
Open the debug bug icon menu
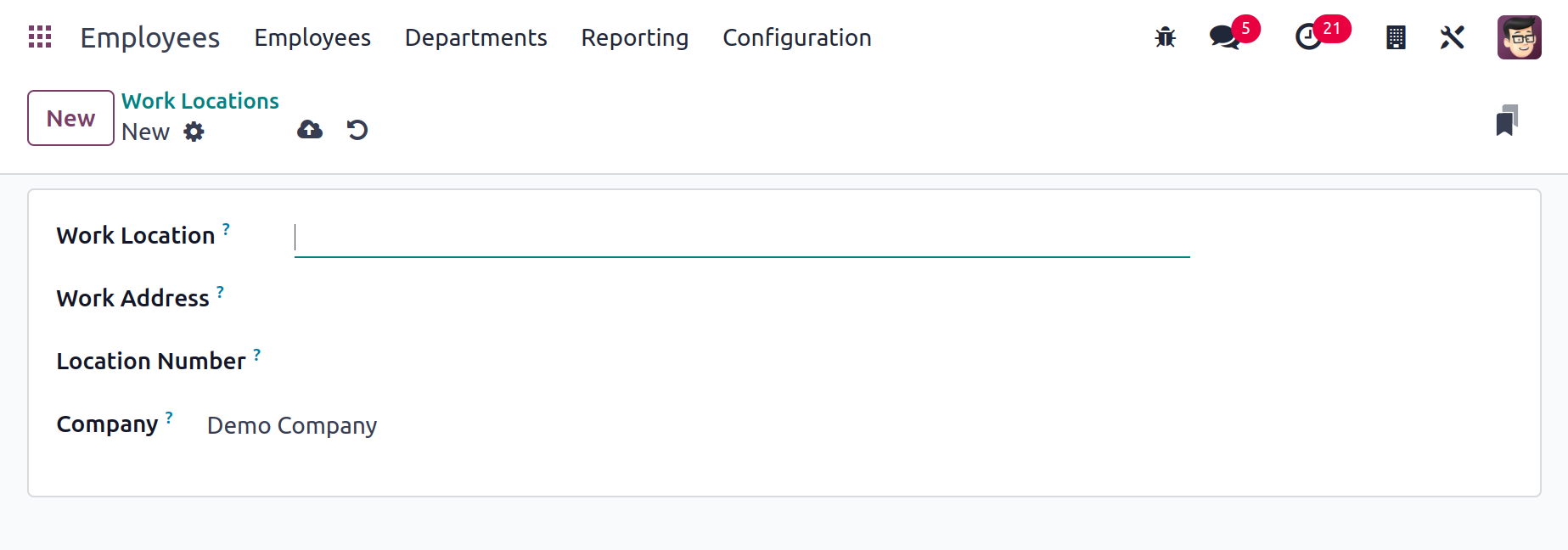[1166, 37]
